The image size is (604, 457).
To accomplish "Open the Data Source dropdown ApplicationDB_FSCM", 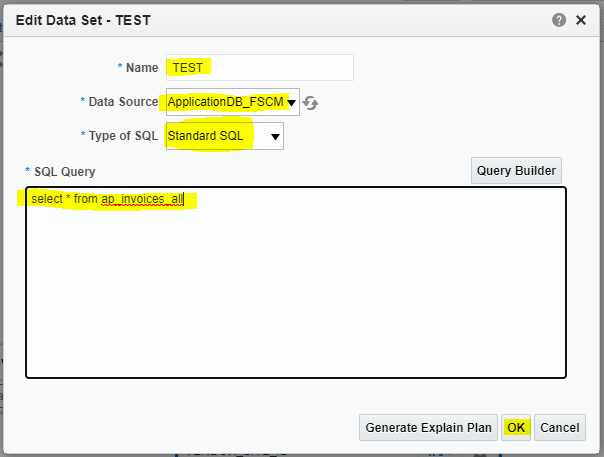I will pyautogui.click(x=233, y=102).
